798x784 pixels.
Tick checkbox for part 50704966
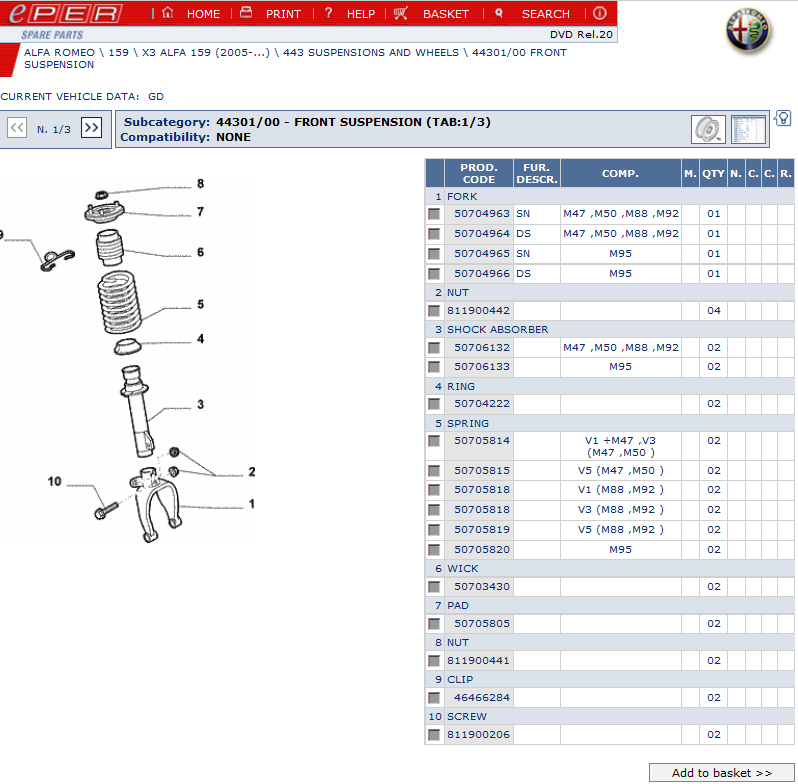coord(434,274)
